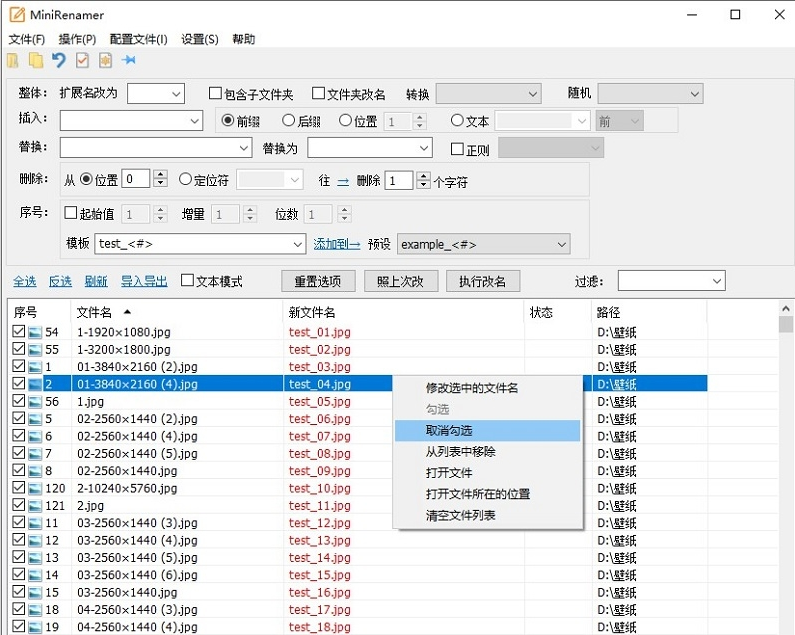
Task: Open the 随机 dropdown
Action: point(695,94)
